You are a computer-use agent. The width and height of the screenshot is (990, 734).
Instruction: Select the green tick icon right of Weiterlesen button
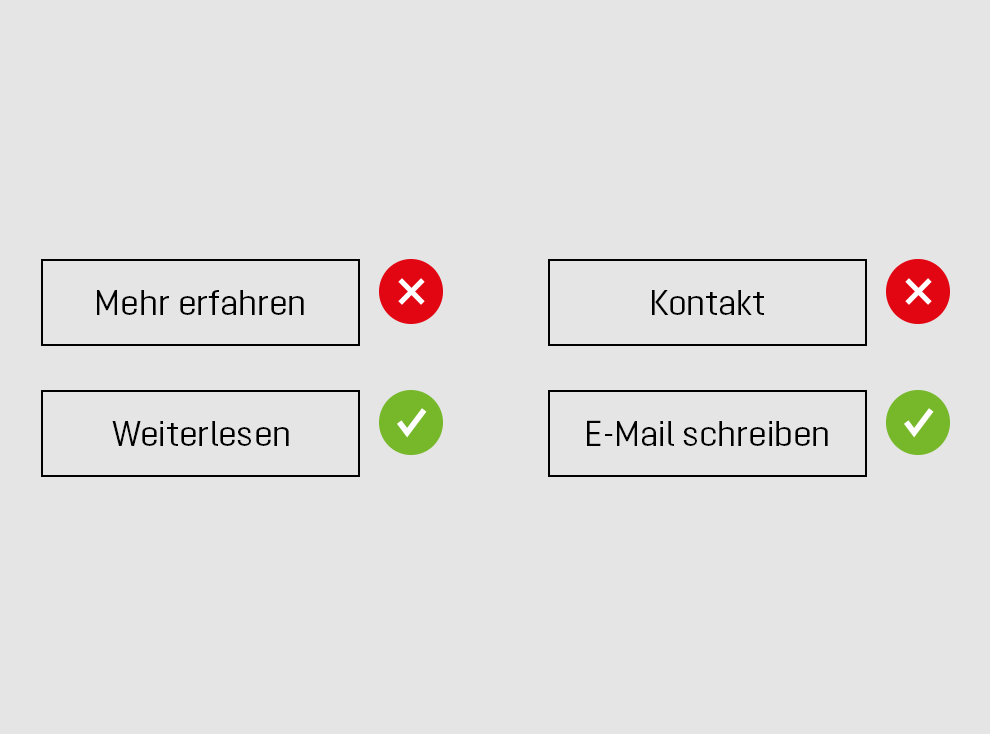411,422
